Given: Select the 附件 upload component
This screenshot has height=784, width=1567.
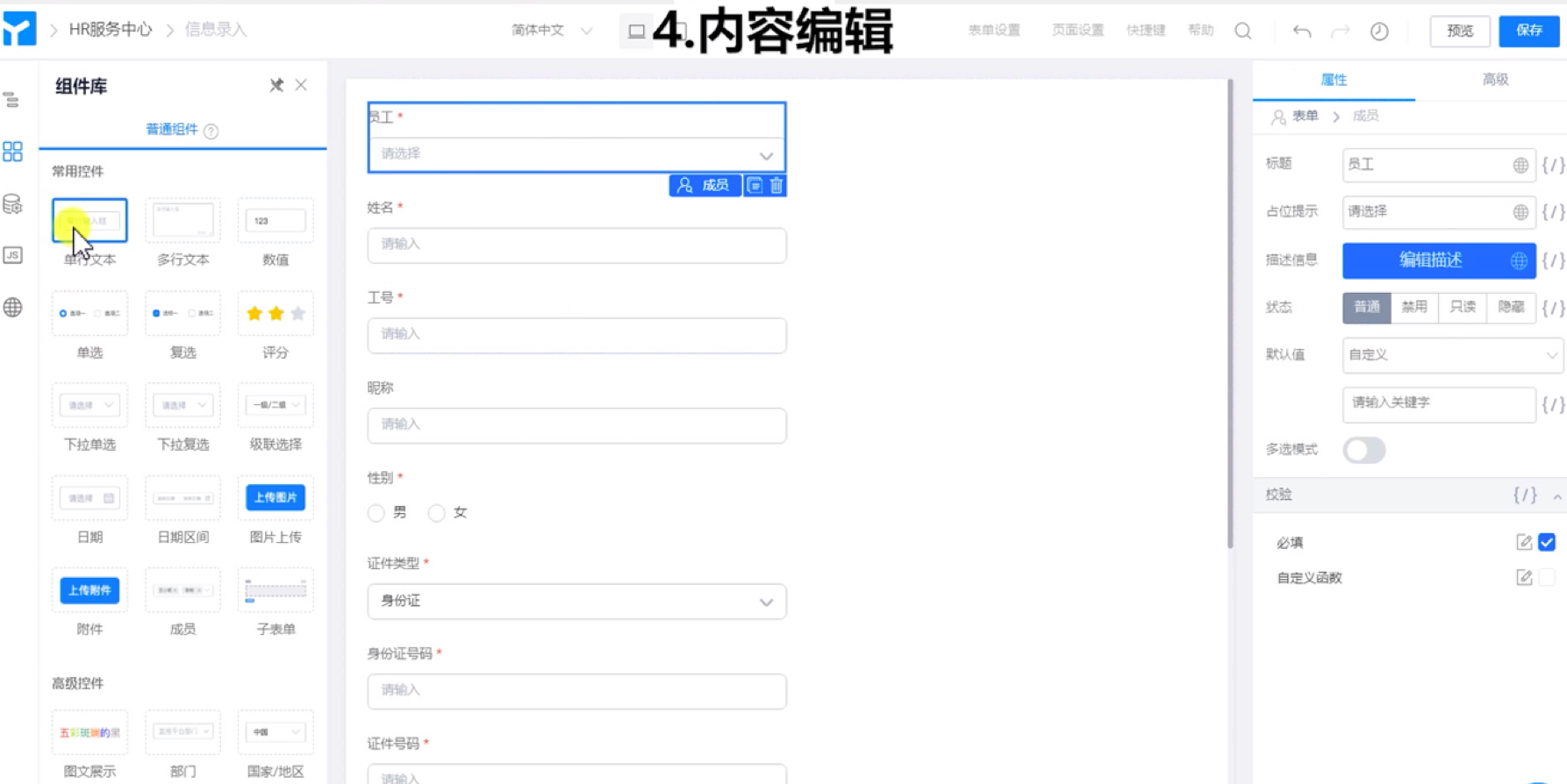Looking at the screenshot, I should pyautogui.click(x=89, y=590).
